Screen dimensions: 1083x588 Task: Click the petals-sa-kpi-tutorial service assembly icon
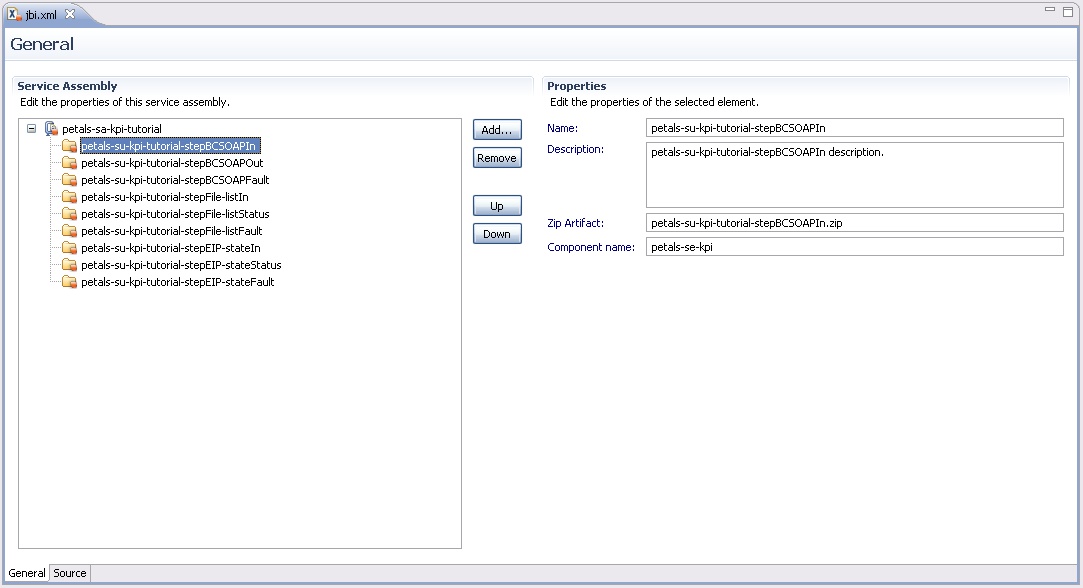point(51,129)
